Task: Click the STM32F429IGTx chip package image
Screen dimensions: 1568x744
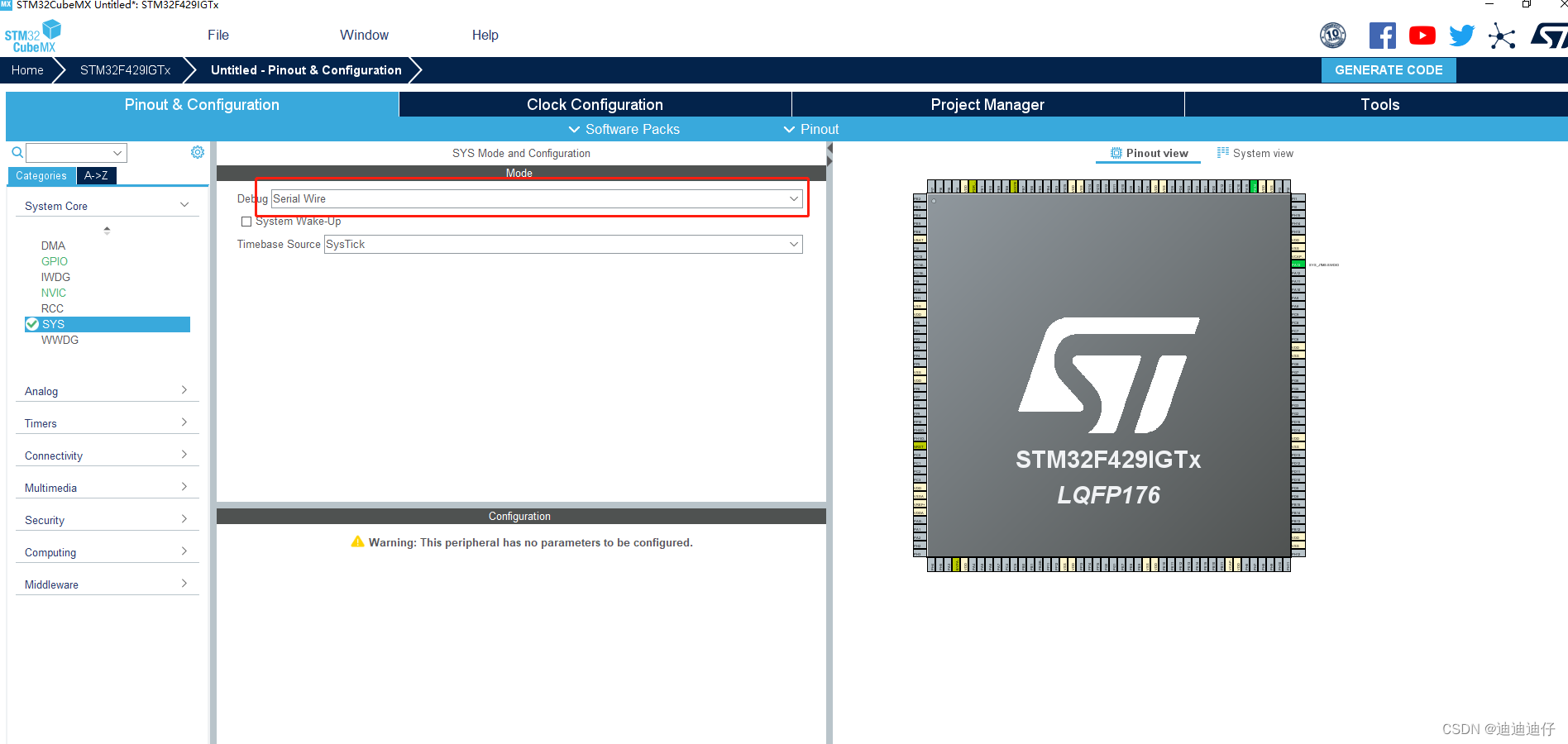Action: [x=1109, y=375]
